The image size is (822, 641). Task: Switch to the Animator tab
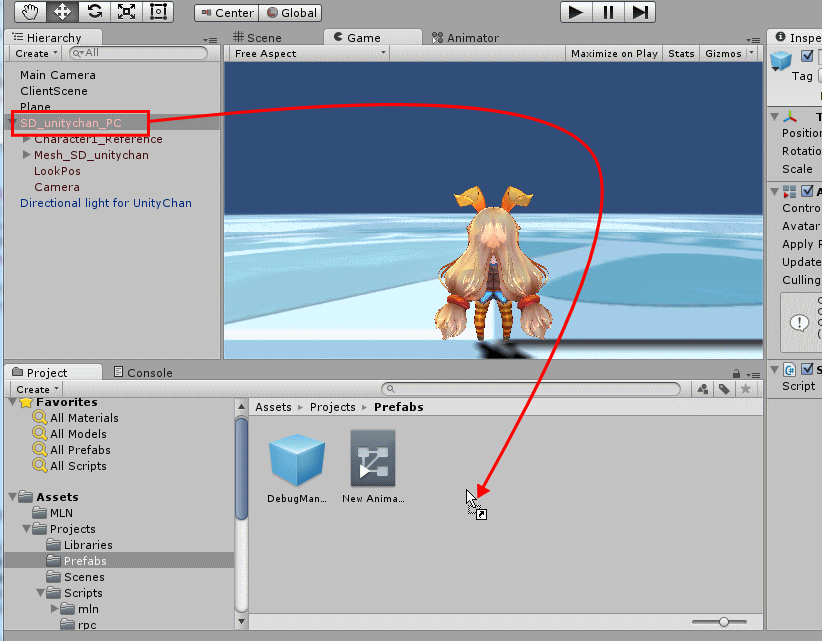click(x=466, y=38)
